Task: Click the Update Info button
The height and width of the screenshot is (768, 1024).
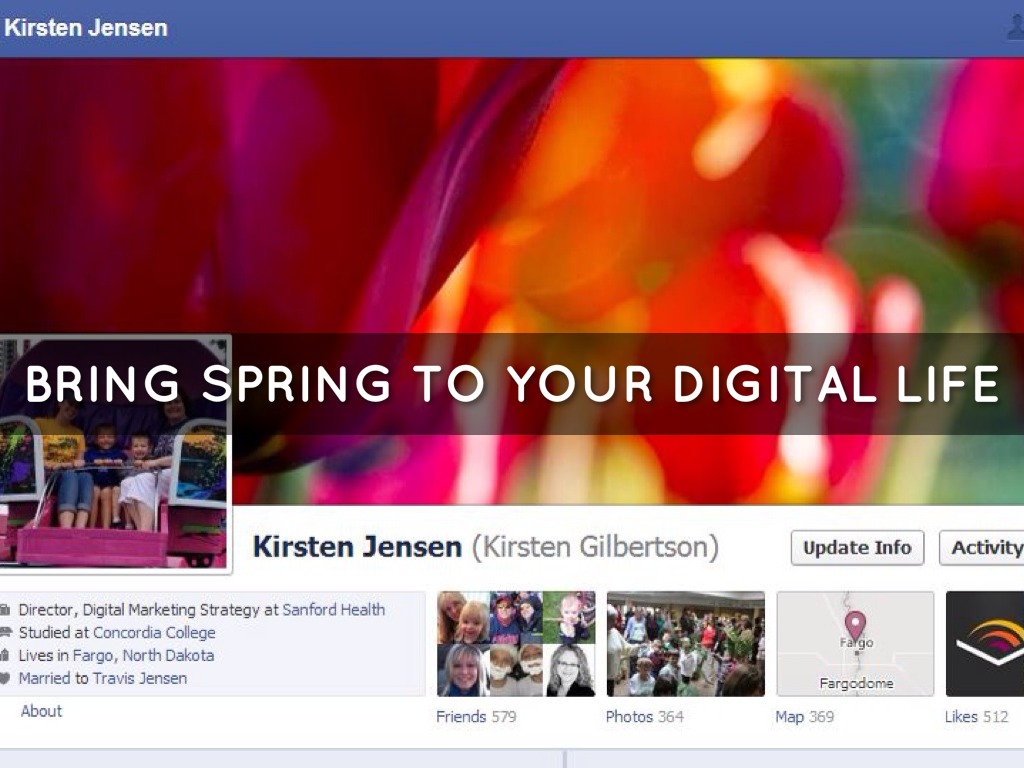Action: tap(857, 548)
